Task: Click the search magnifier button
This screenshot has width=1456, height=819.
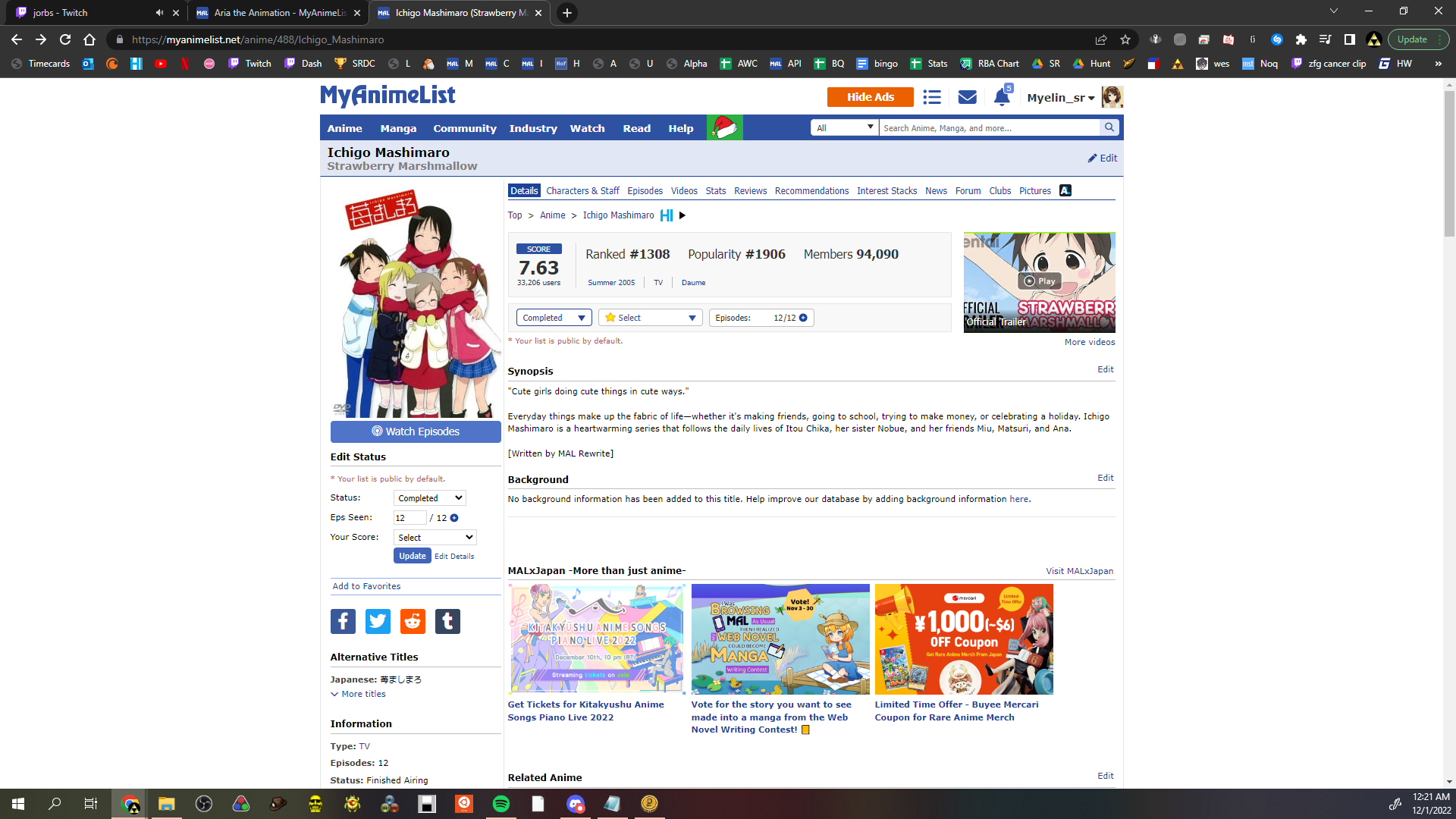Action: (1109, 127)
